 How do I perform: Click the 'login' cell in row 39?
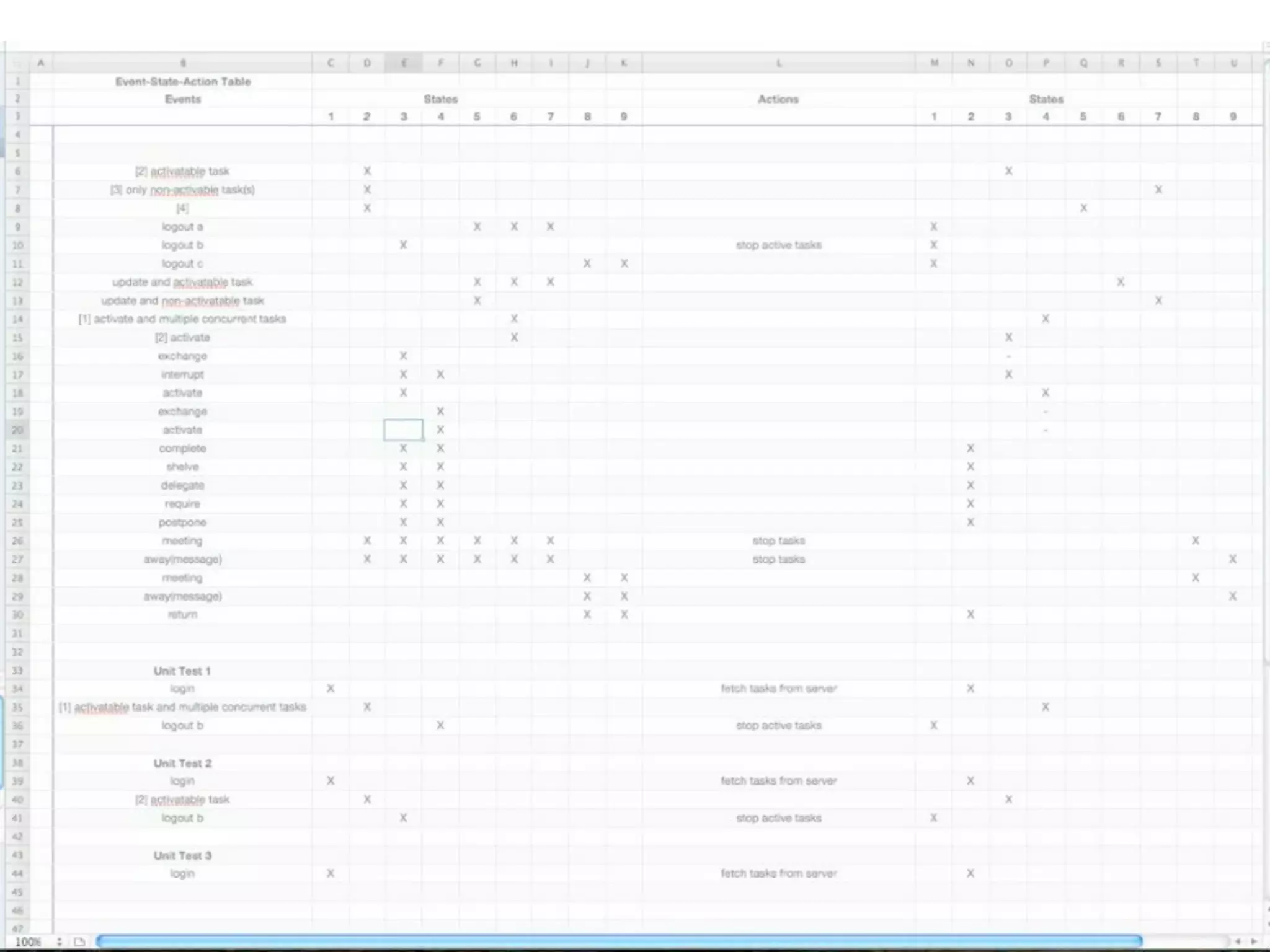[182, 781]
